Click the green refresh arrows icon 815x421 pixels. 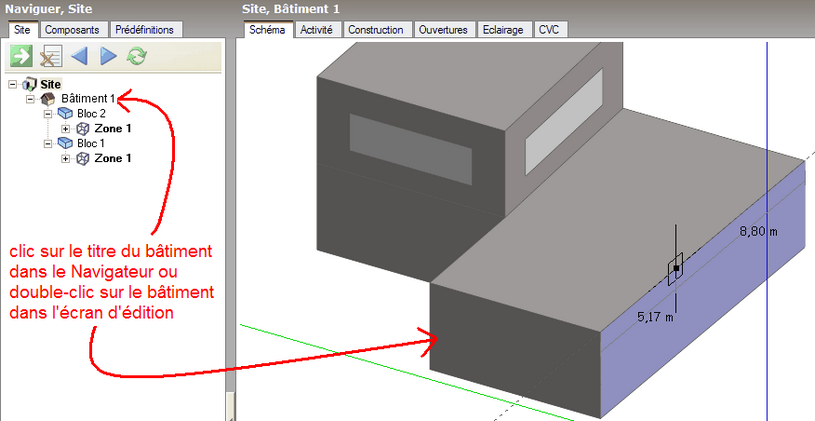tap(136, 56)
